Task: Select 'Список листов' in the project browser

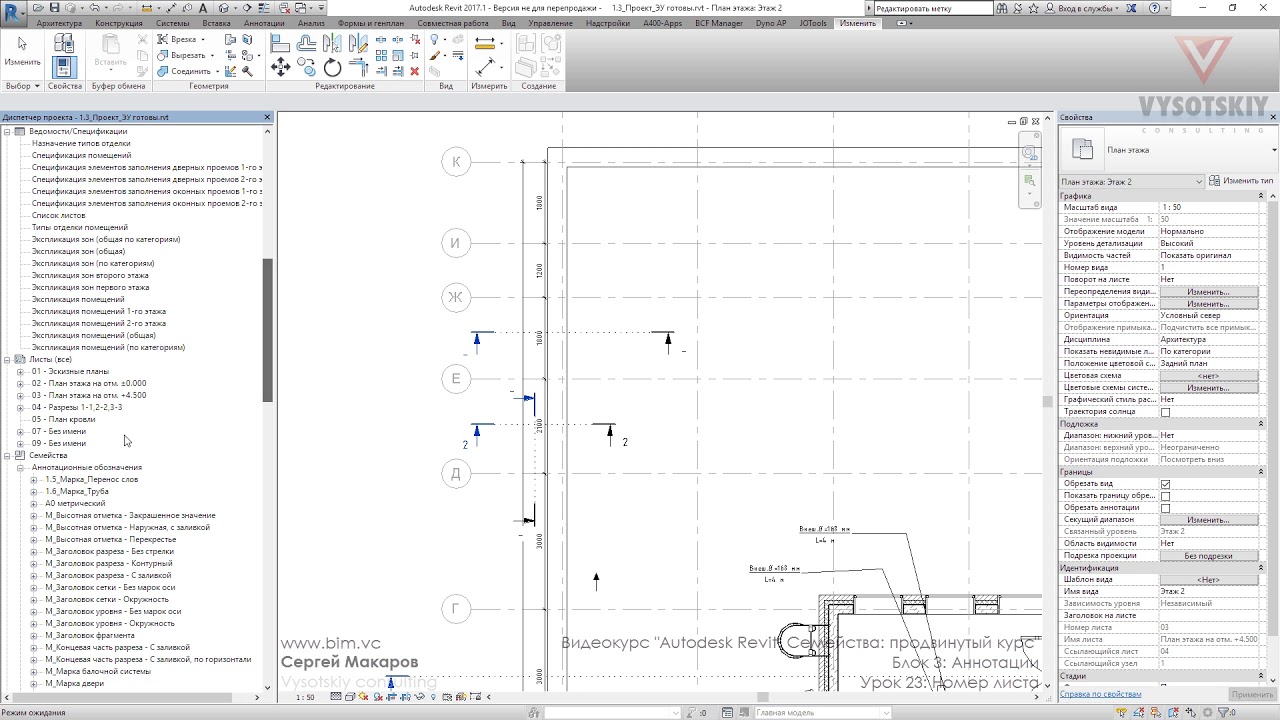Action: pyautogui.click(x=58, y=215)
